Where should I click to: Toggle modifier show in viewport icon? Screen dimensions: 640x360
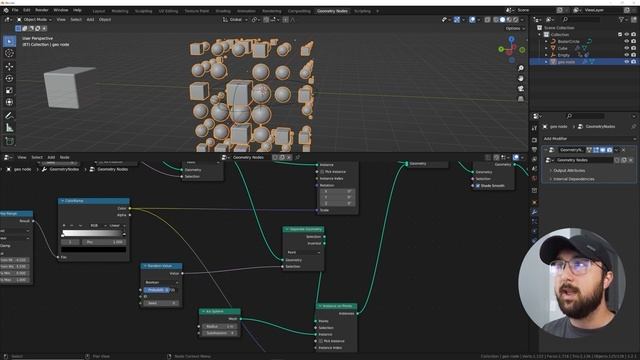(x=602, y=150)
